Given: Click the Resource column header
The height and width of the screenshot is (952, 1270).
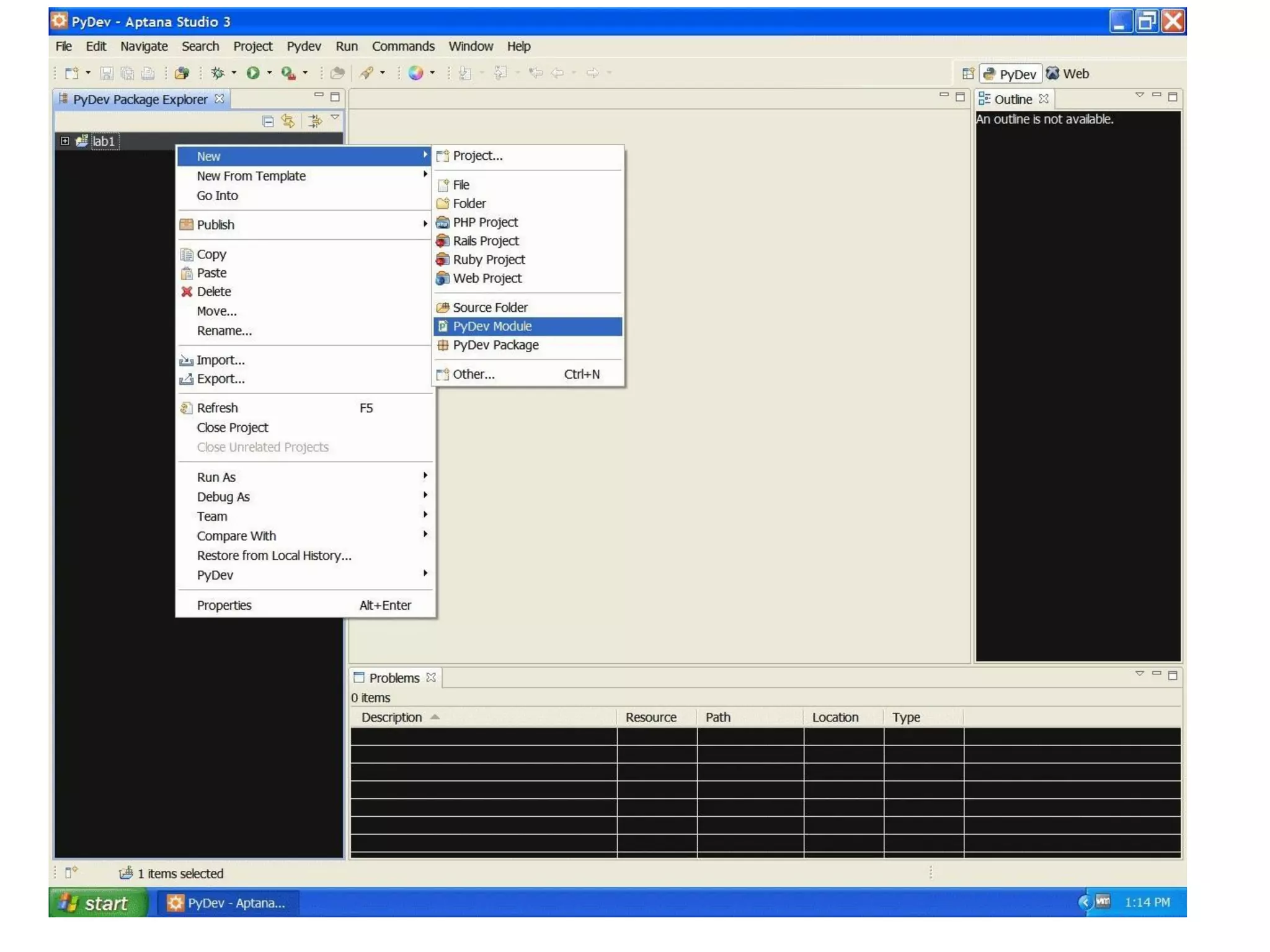Looking at the screenshot, I should coord(657,718).
